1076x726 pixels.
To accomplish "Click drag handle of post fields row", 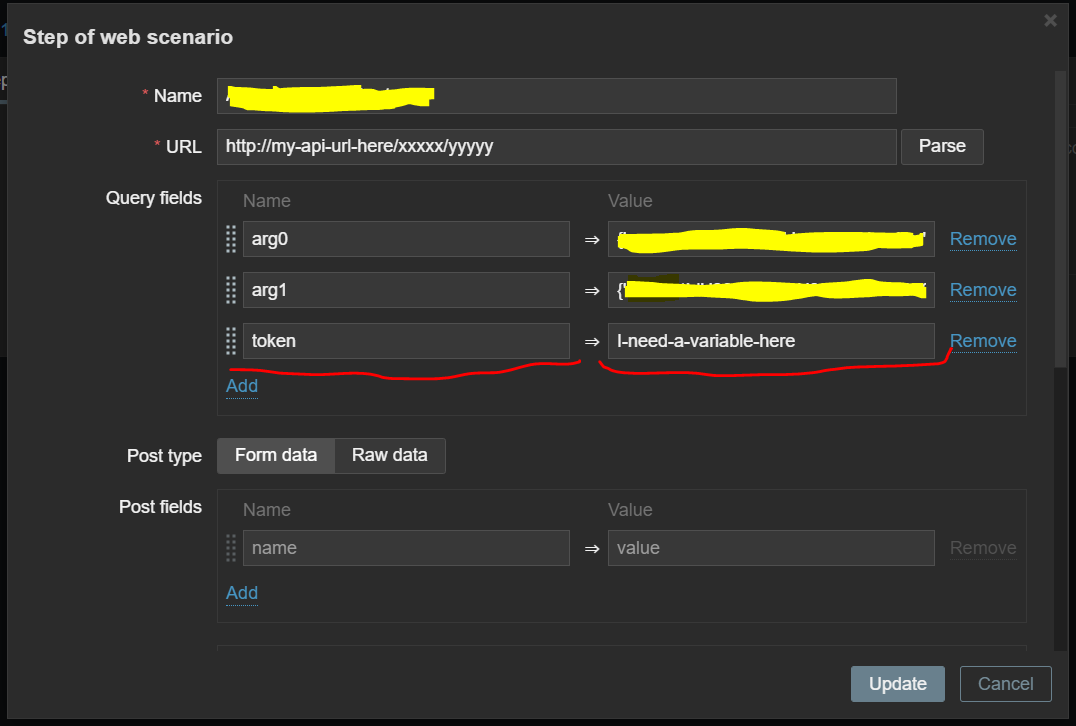I will tap(231, 548).
